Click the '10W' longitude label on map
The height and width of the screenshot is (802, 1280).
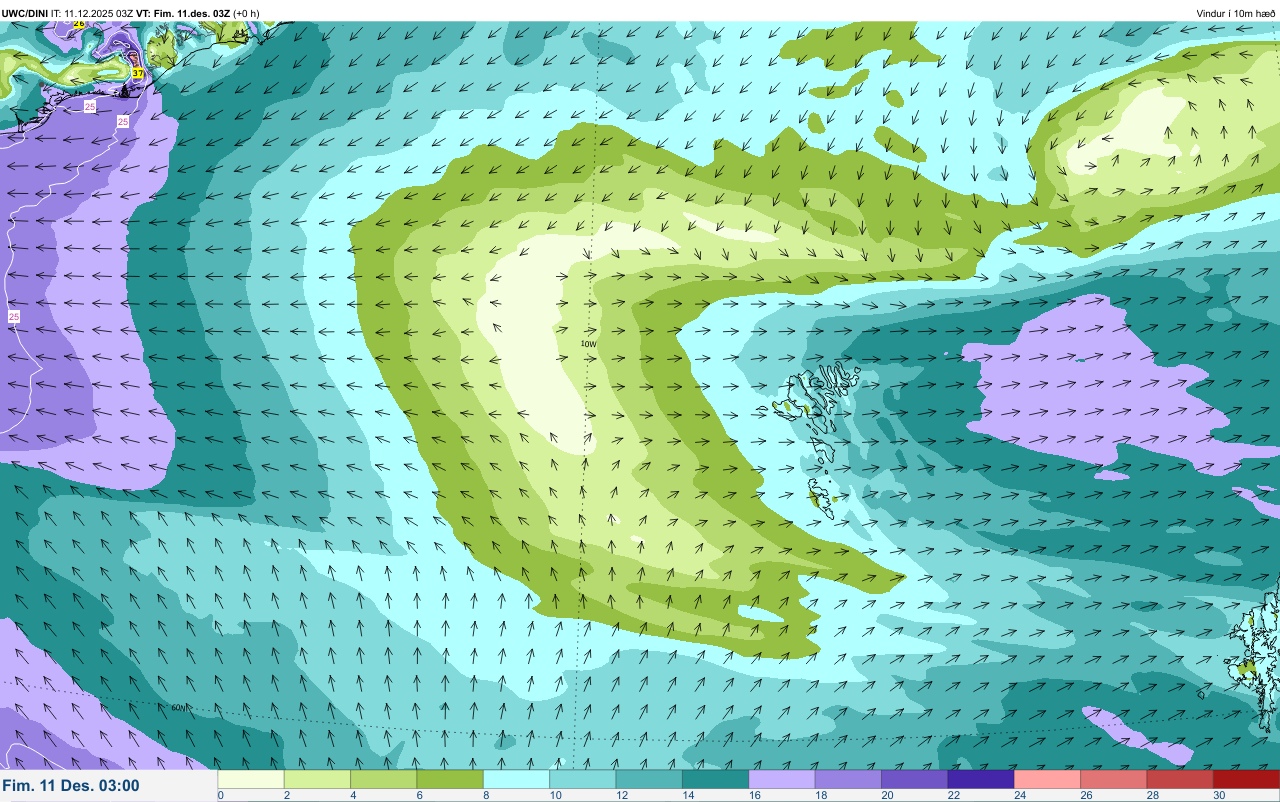point(588,343)
